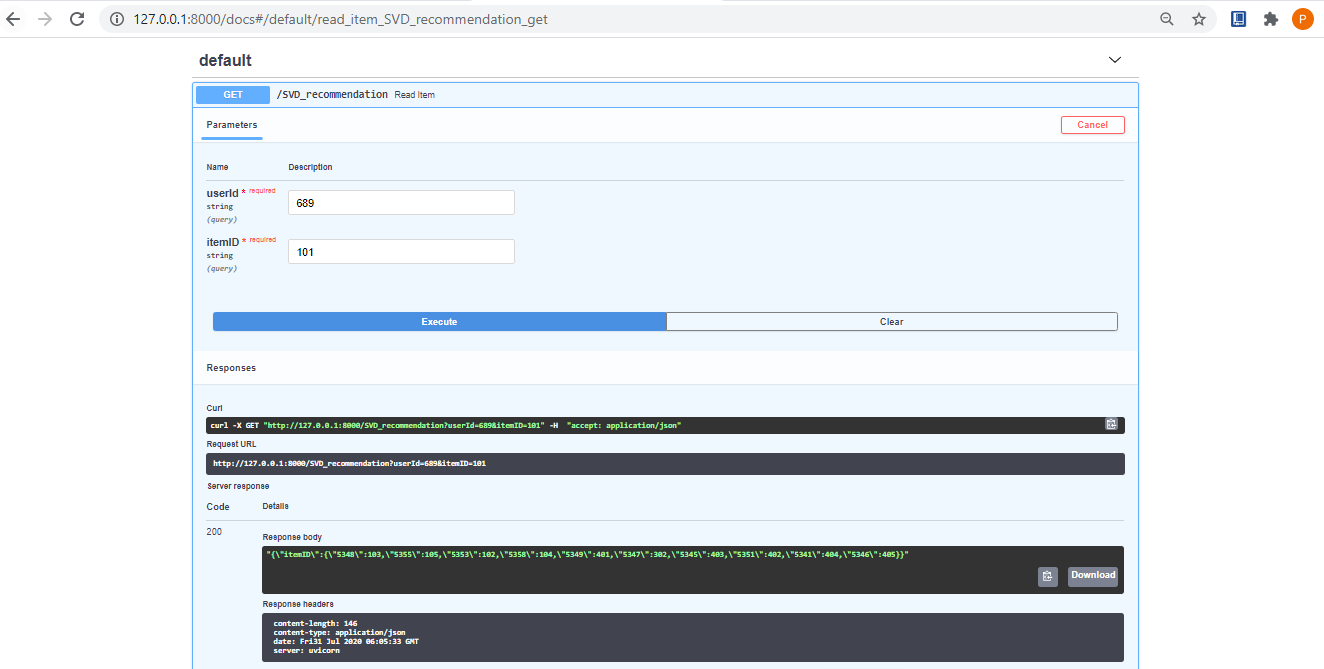
Task: Reload the page
Action: [x=76, y=18]
